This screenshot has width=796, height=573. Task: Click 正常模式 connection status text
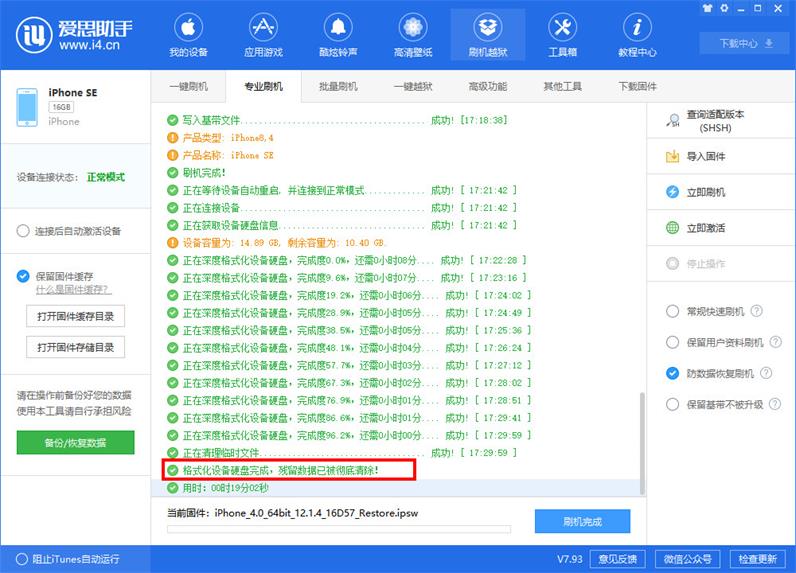click(106, 177)
